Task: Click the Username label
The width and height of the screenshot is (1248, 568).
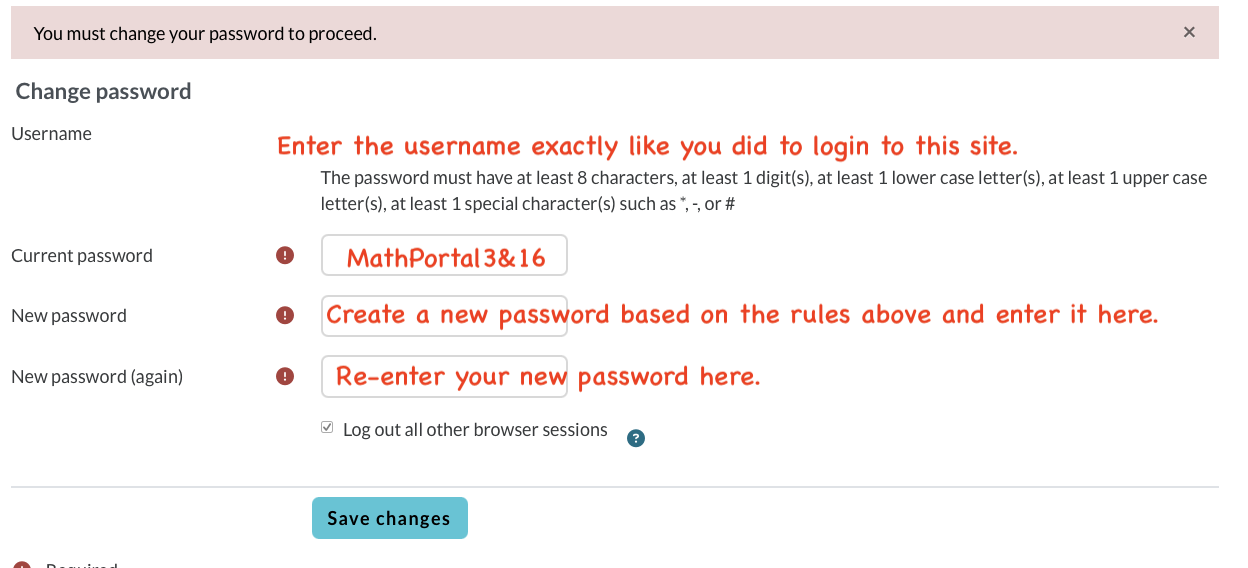Action: coord(51,134)
